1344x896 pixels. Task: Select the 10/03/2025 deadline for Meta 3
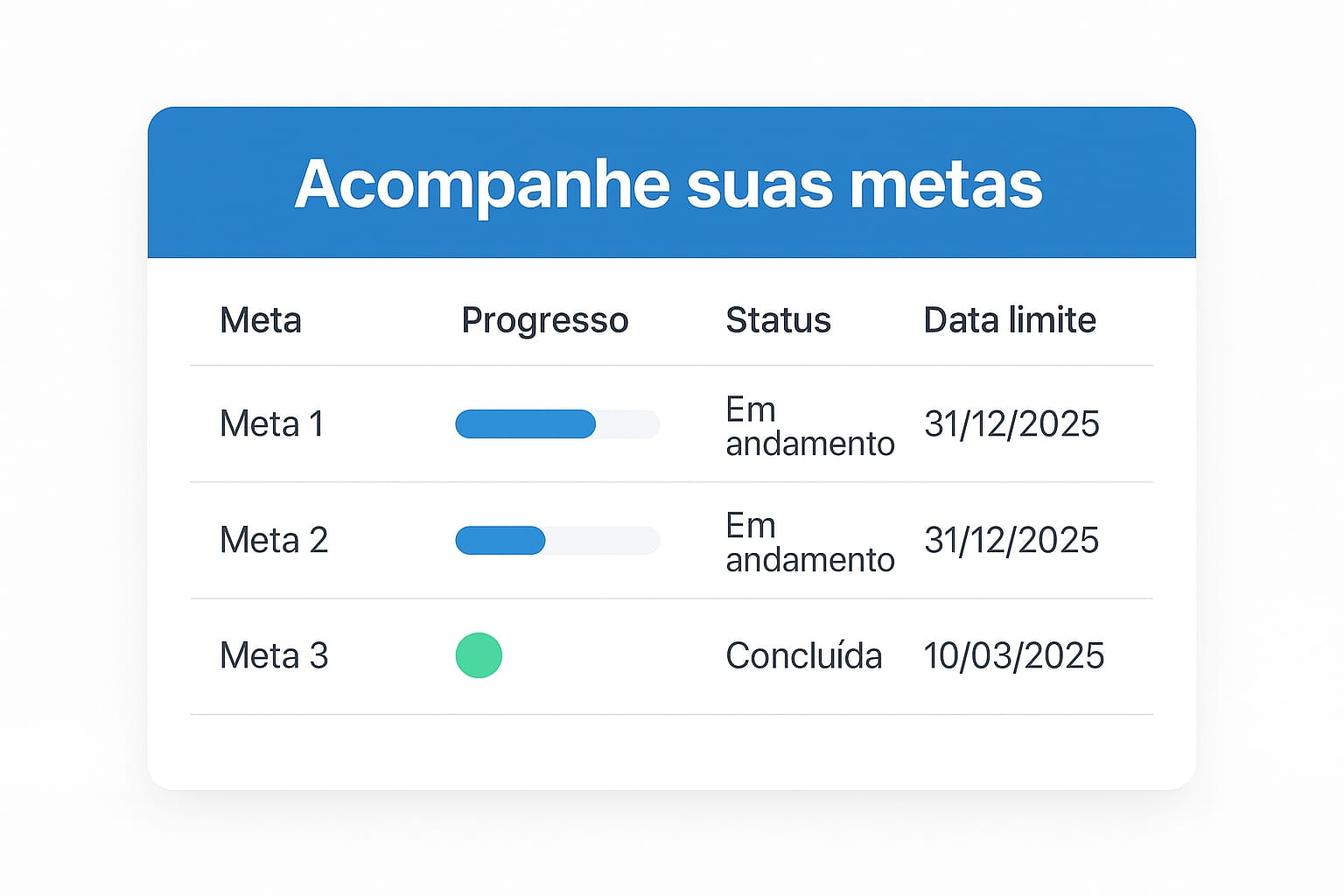click(x=1013, y=656)
